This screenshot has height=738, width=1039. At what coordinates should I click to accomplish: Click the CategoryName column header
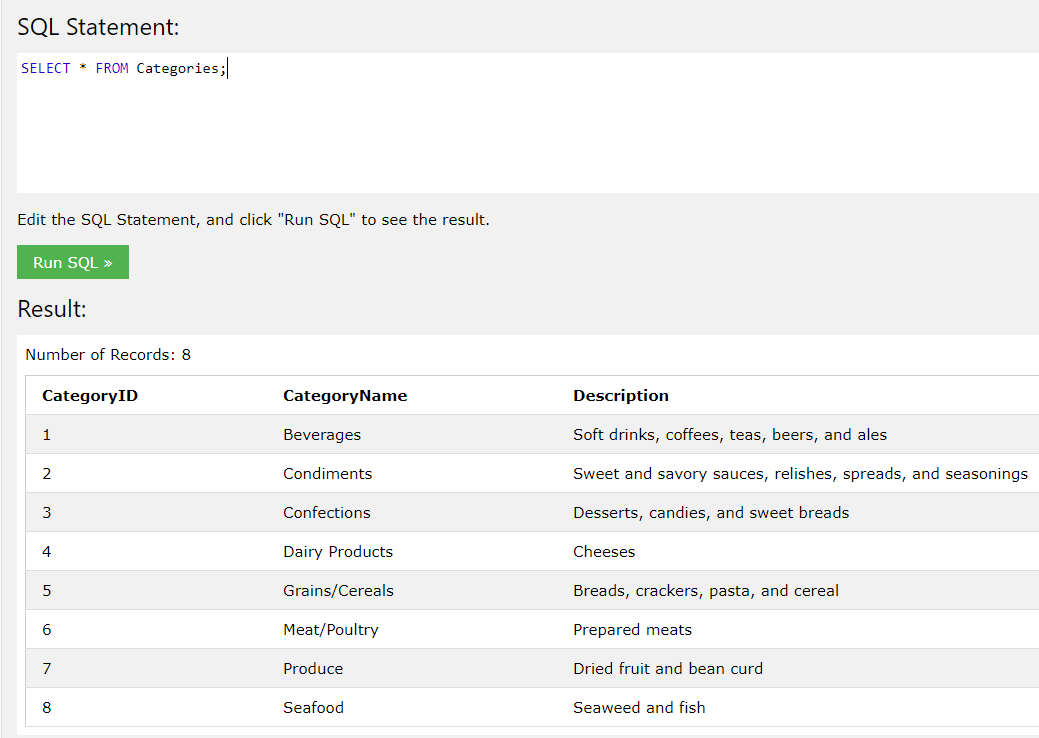point(345,396)
